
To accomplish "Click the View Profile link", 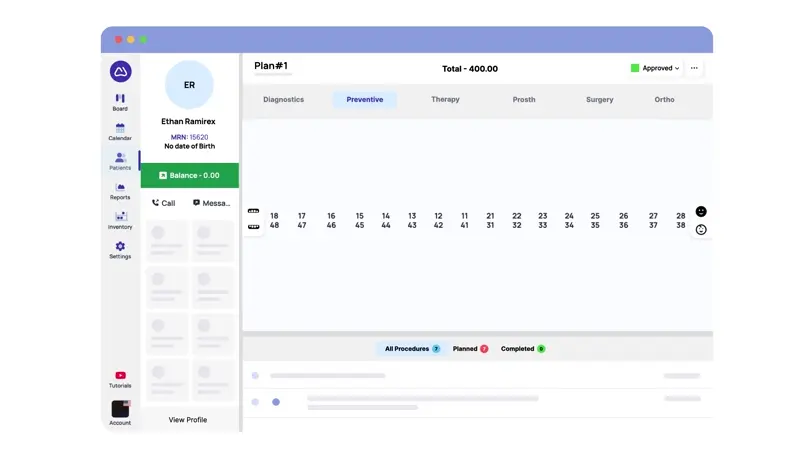I will (188, 420).
